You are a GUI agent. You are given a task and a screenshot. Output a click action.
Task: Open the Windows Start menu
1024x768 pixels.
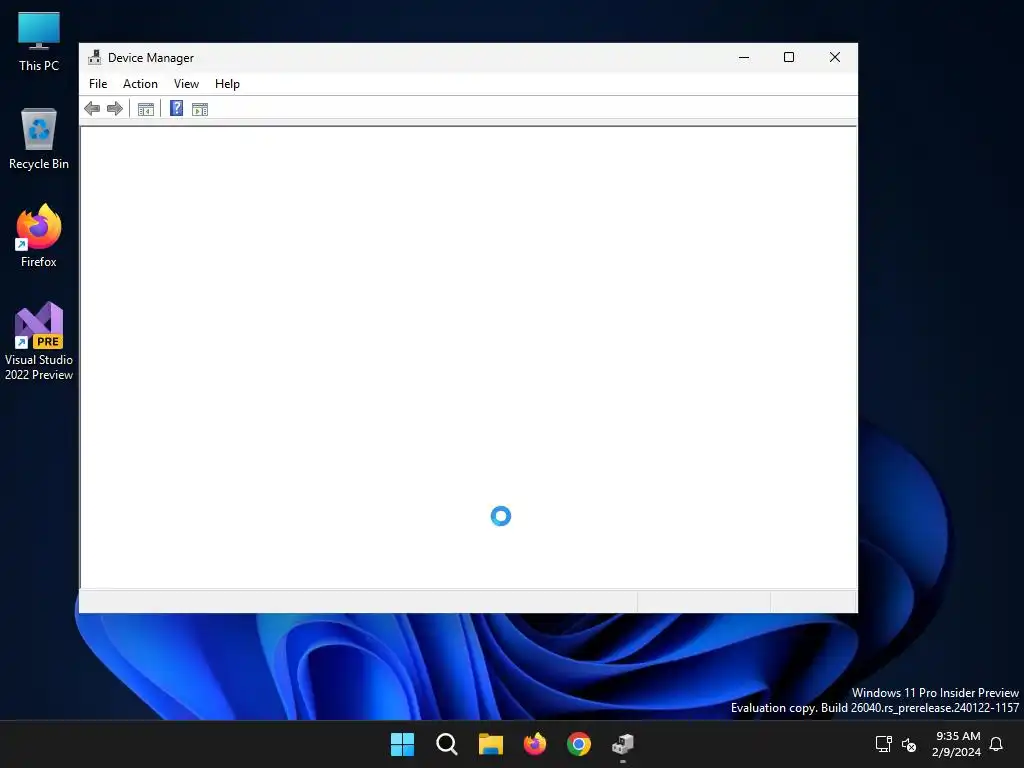(402, 744)
